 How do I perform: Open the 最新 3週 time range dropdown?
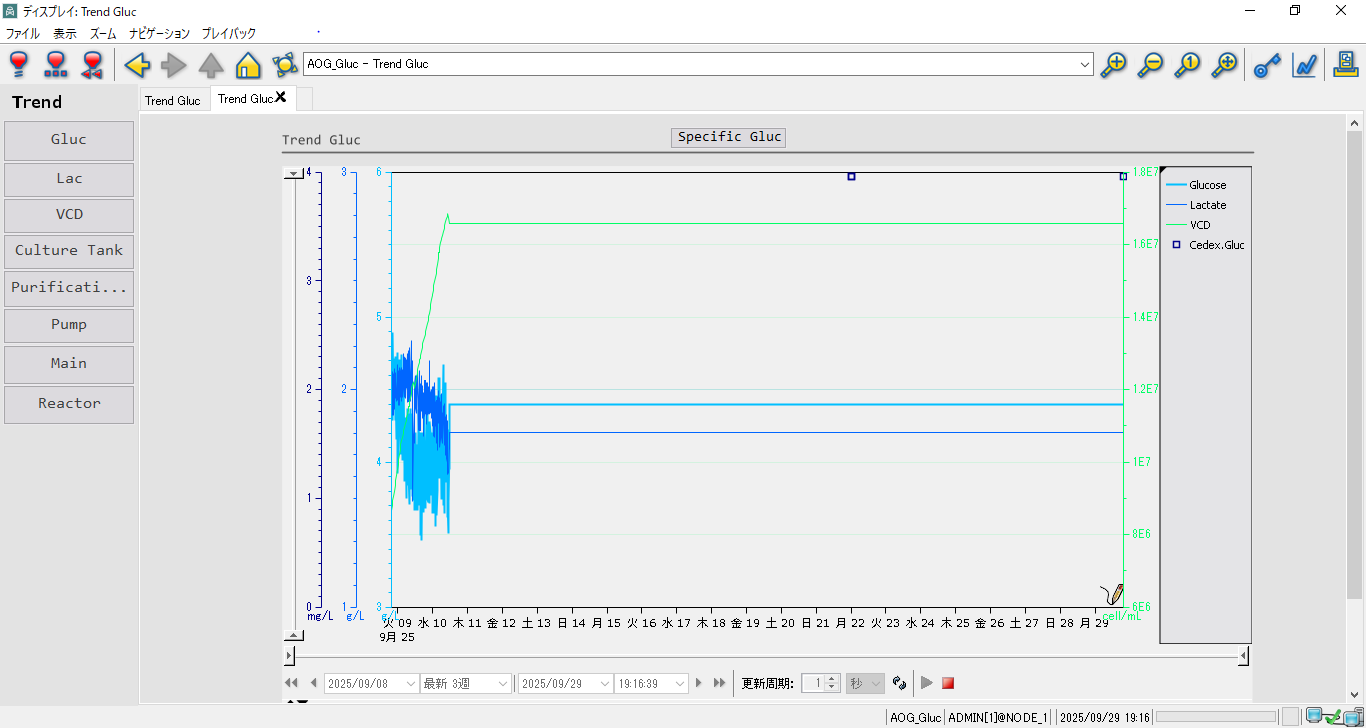point(504,684)
